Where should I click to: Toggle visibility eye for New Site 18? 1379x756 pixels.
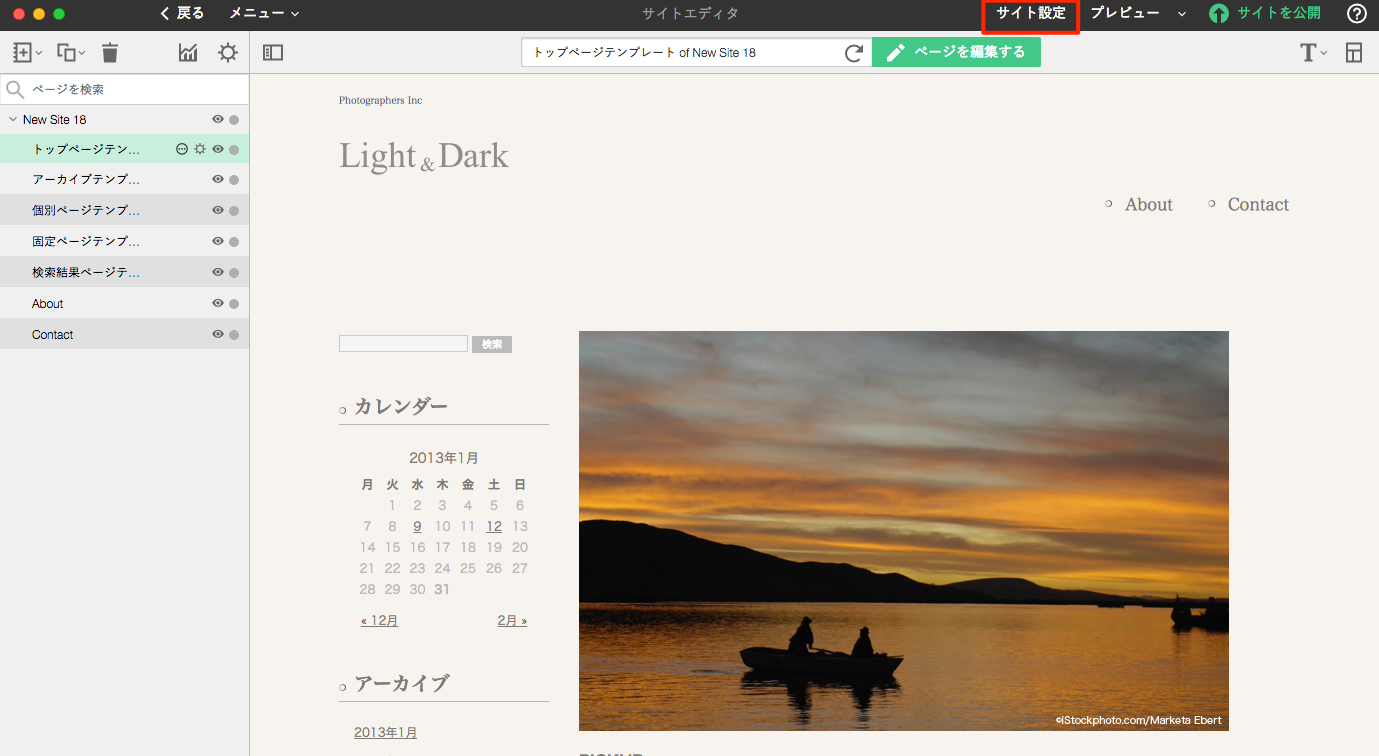click(218, 119)
